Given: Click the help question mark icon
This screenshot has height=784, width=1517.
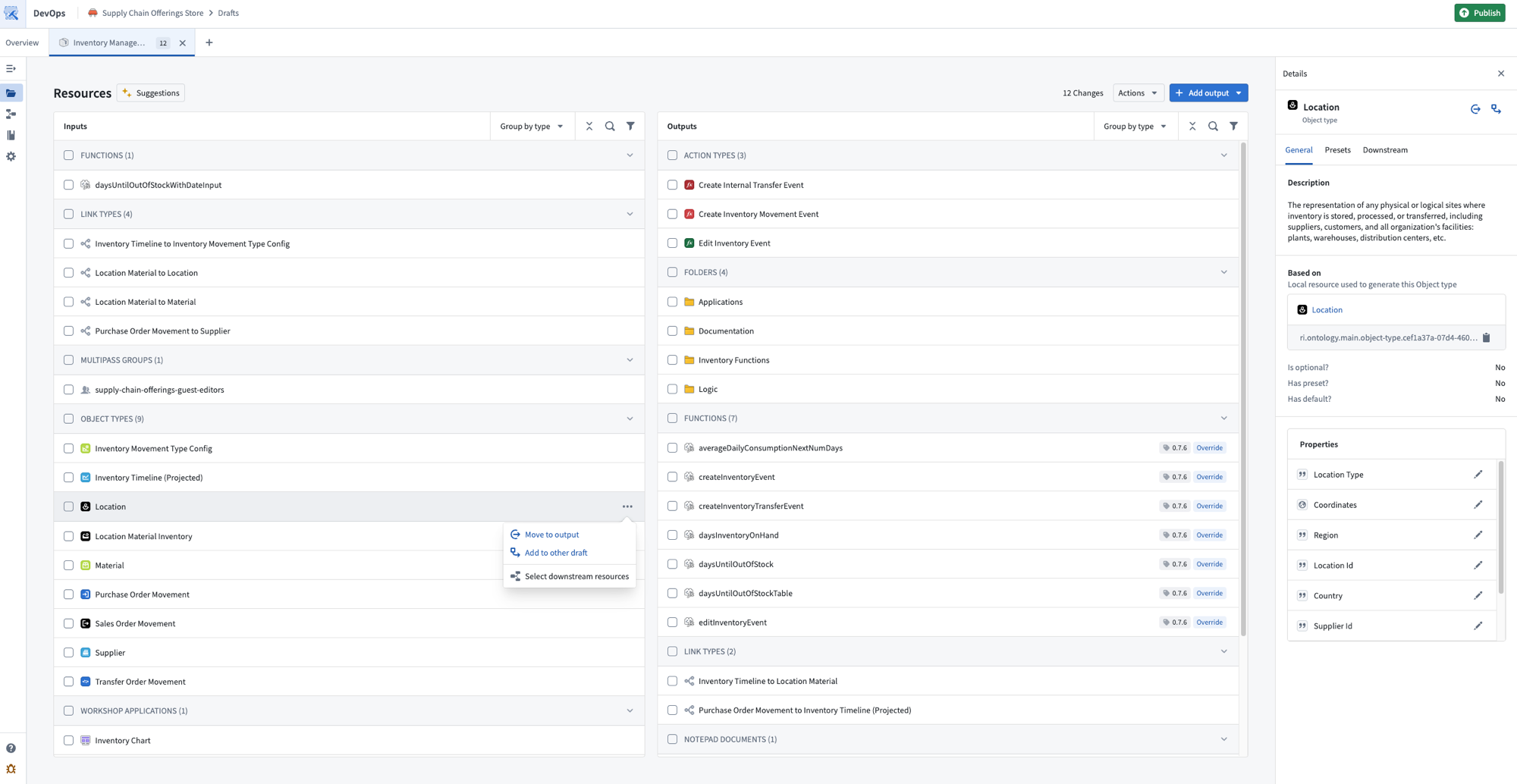Looking at the screenshot, I should pyautogui.click(x=11, y=748).
